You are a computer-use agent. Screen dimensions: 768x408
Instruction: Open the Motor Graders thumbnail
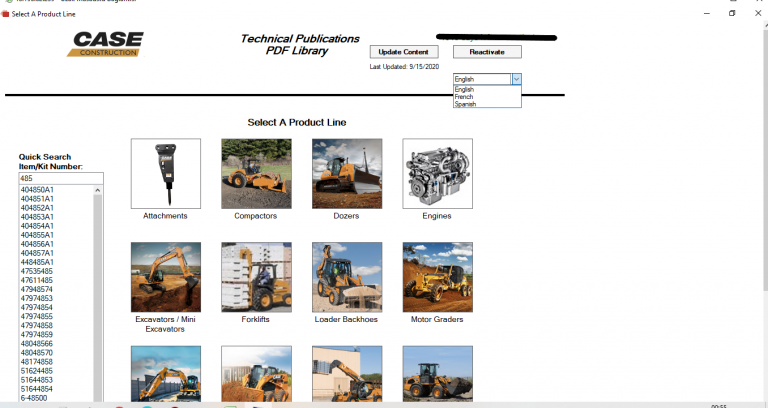pyautogui.click(x=437, y=277)
